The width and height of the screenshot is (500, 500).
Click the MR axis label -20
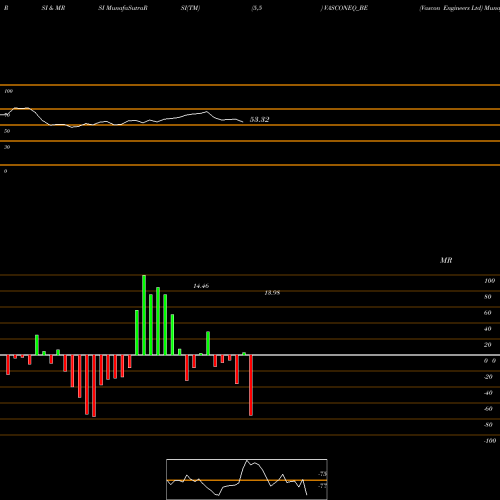coord(488,377)
